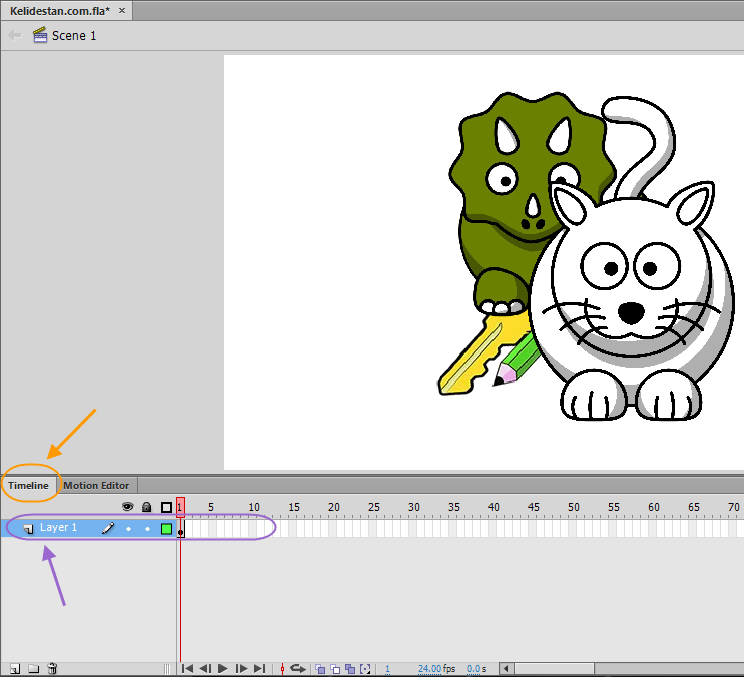Image resolution: width=744 pixels, height=677 pixels.
Task: Go to last frame
Action: coord(259,668)
